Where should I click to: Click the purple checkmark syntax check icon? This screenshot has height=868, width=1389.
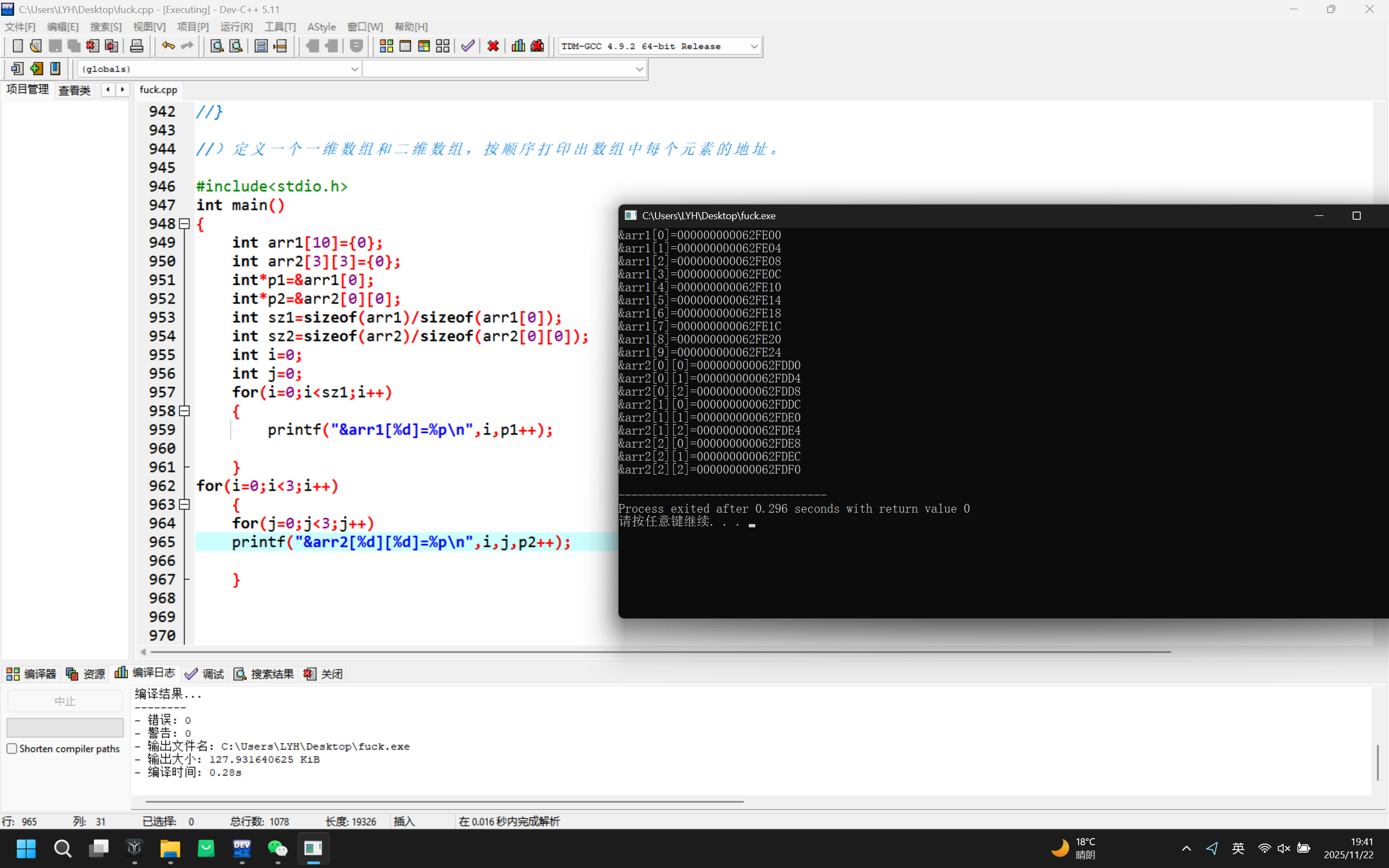[x=468, y=46]
